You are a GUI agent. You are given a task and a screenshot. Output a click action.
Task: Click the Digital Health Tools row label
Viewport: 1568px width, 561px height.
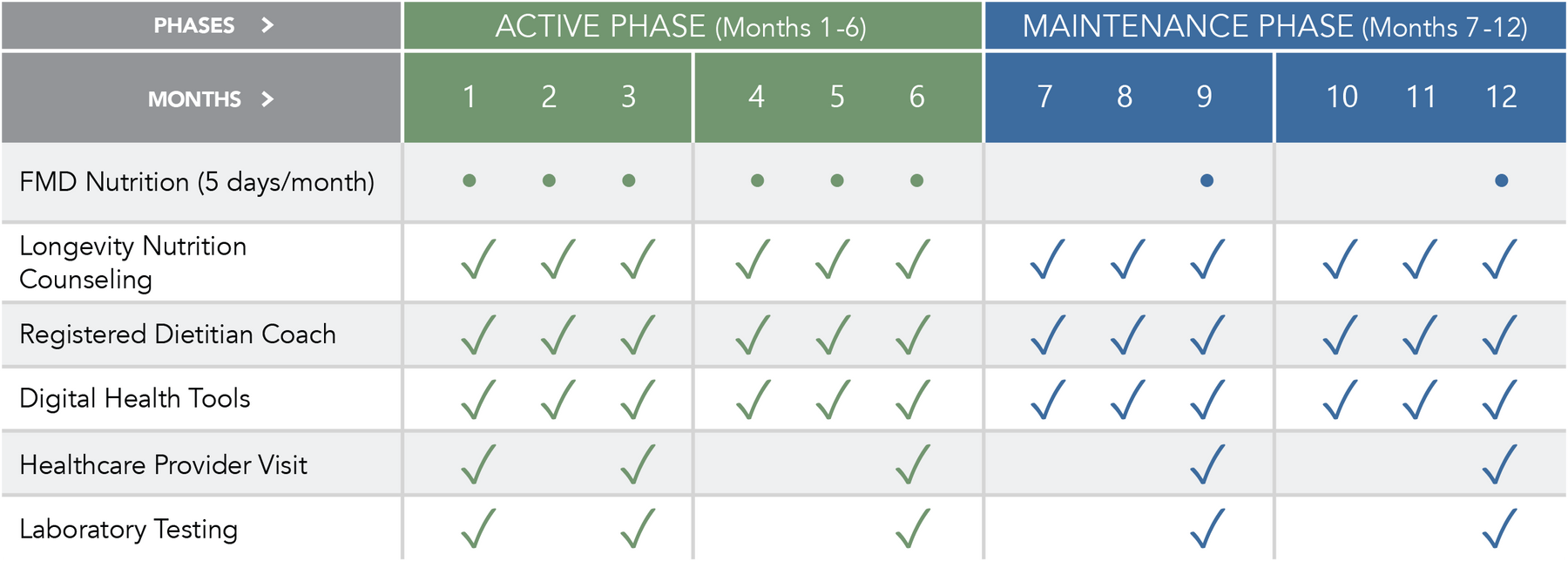coord(135,399)
